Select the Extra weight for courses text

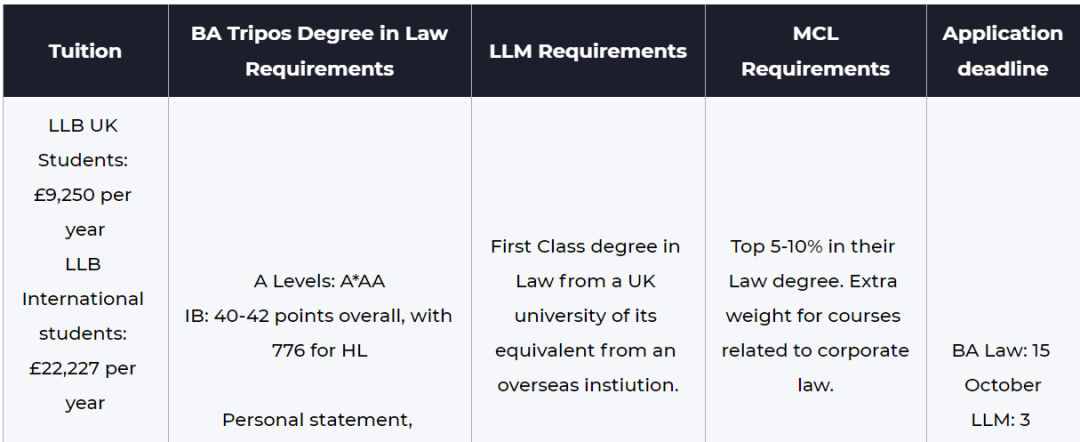click(x=815, y=298)
